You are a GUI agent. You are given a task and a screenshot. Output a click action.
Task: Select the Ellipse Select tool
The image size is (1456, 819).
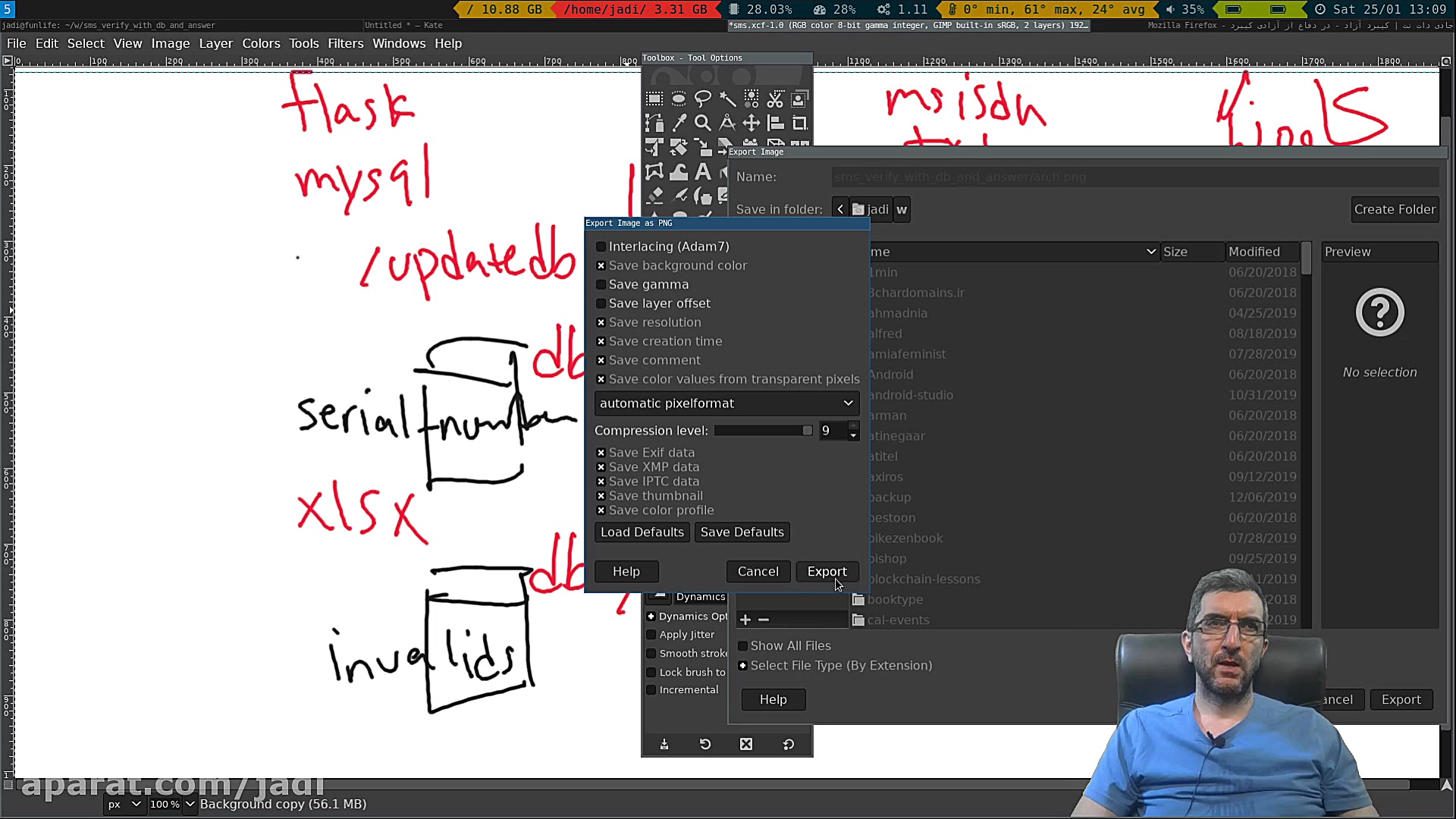coord(678,99)
